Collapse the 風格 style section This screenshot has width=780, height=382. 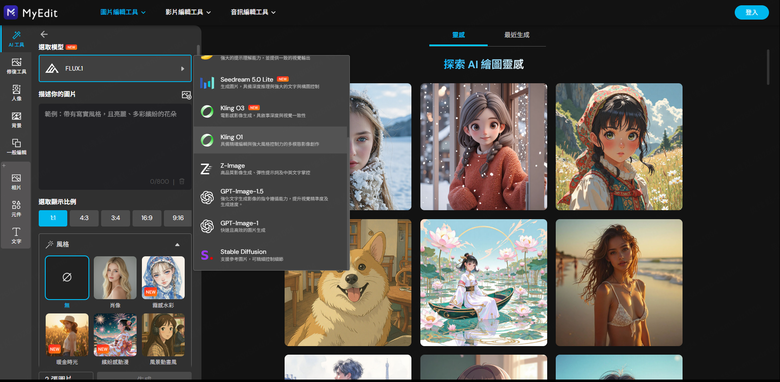(x=178, y=245)
